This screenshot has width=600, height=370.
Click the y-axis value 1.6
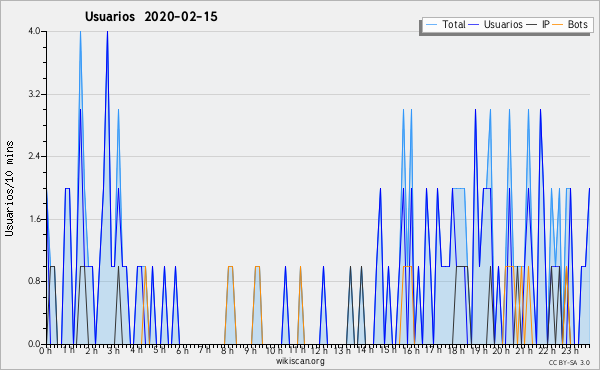[34, 219]
